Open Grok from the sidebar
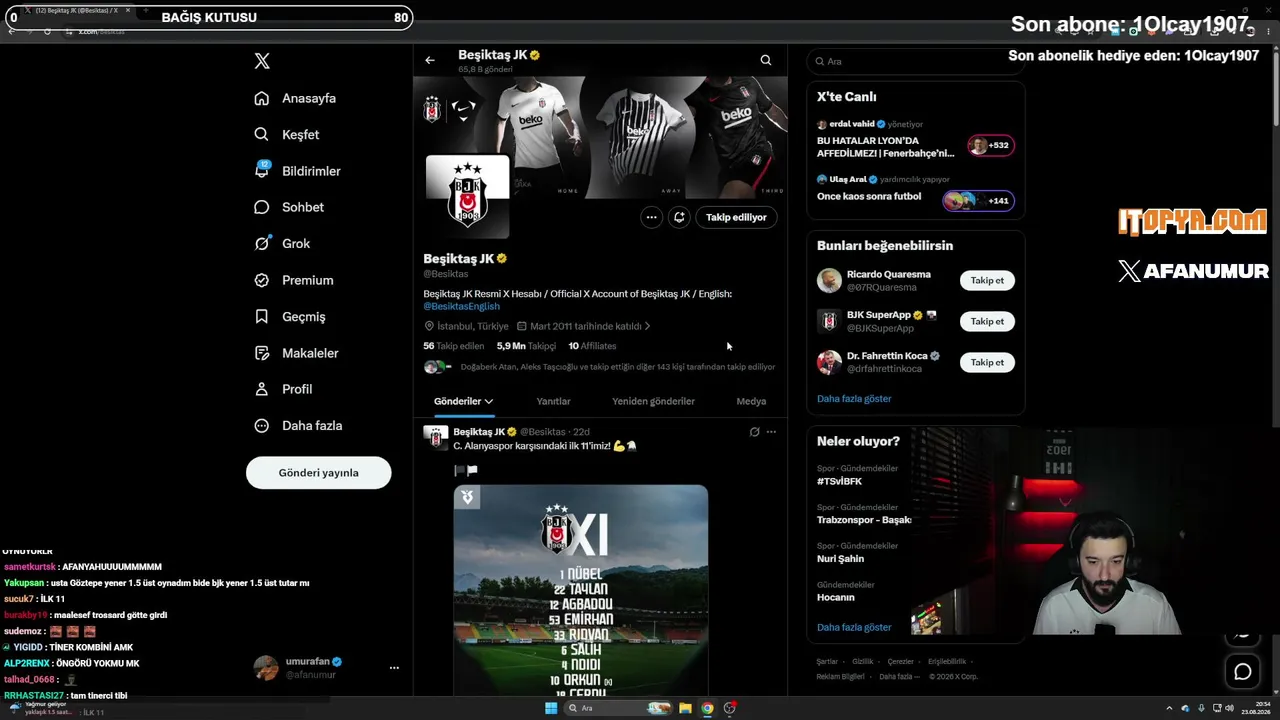The image size is (1280, 720). [x=282, y=243]
